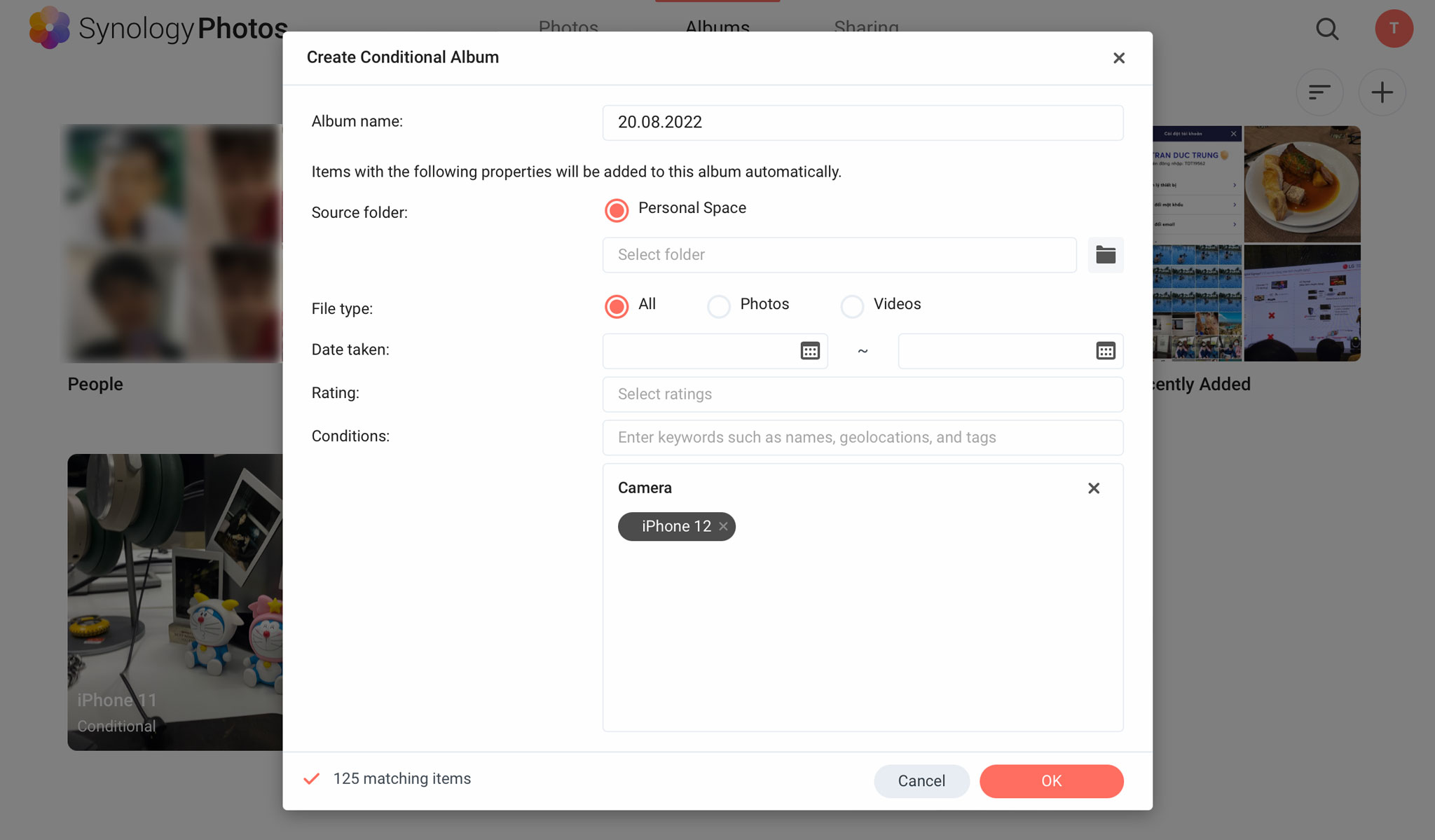Click the Conditions keyword input field
Viewport: 1435px width, 840px height.
[863, 437]
